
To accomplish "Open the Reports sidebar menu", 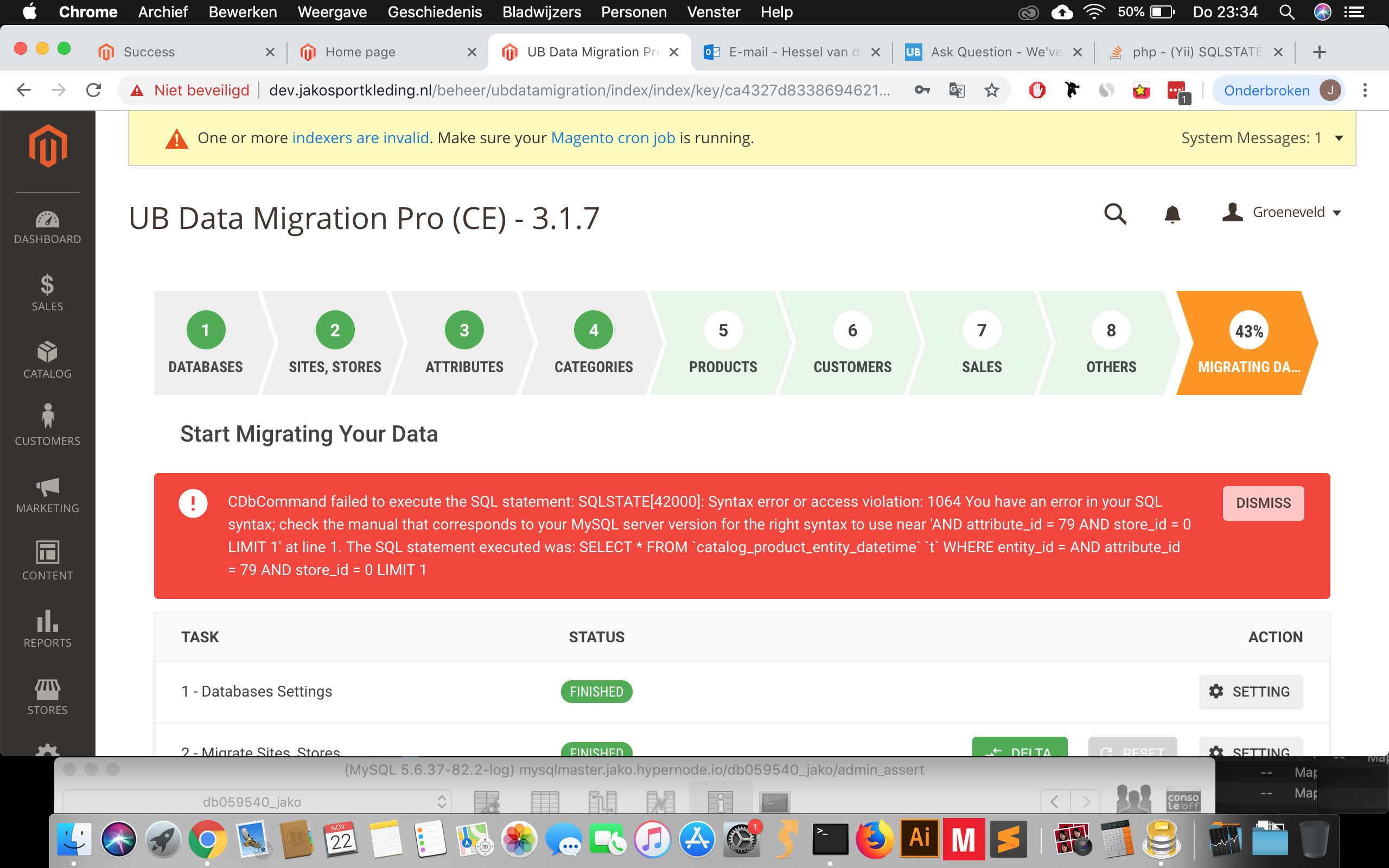I will coord(47,629).
